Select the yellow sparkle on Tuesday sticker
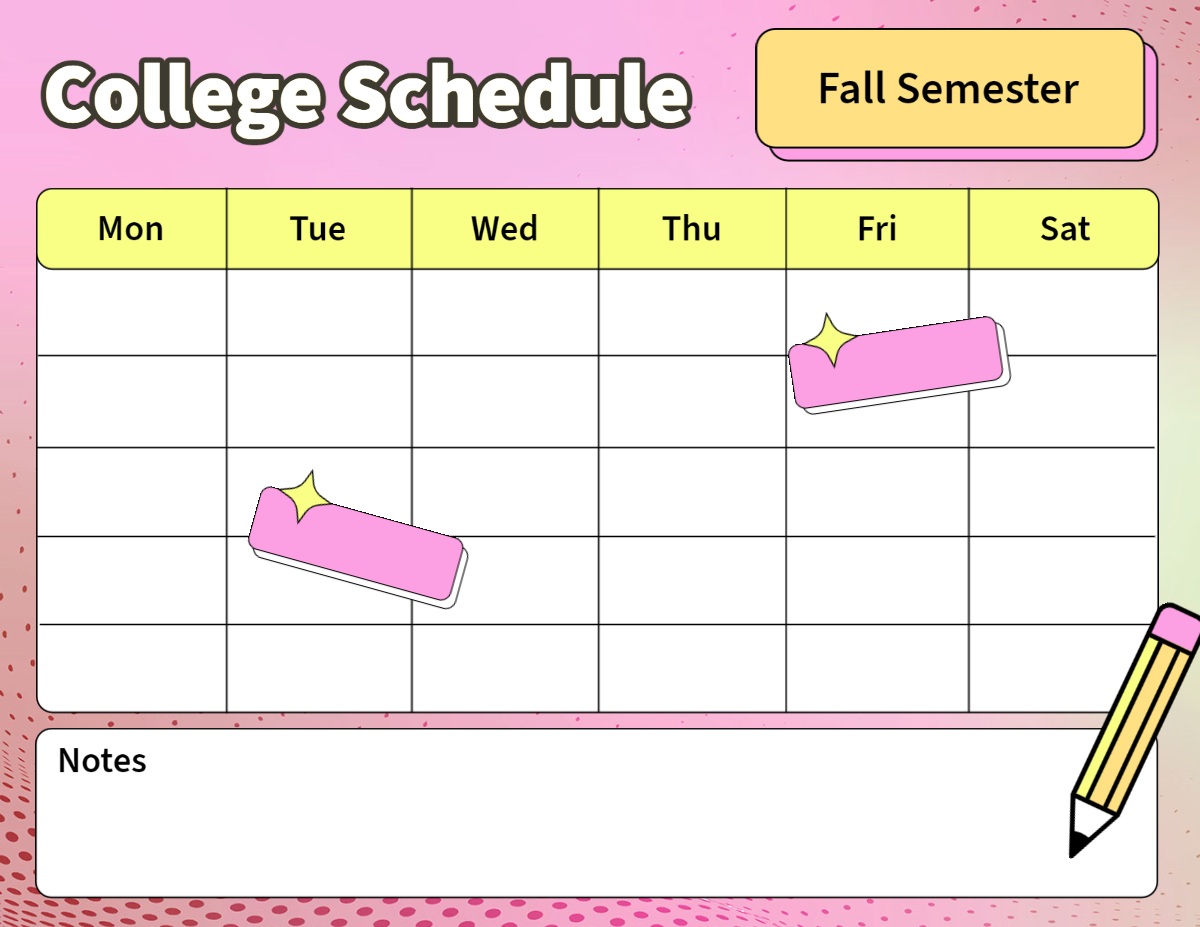Viewport: 1200px width, 927px height. (x=304, y=495)
